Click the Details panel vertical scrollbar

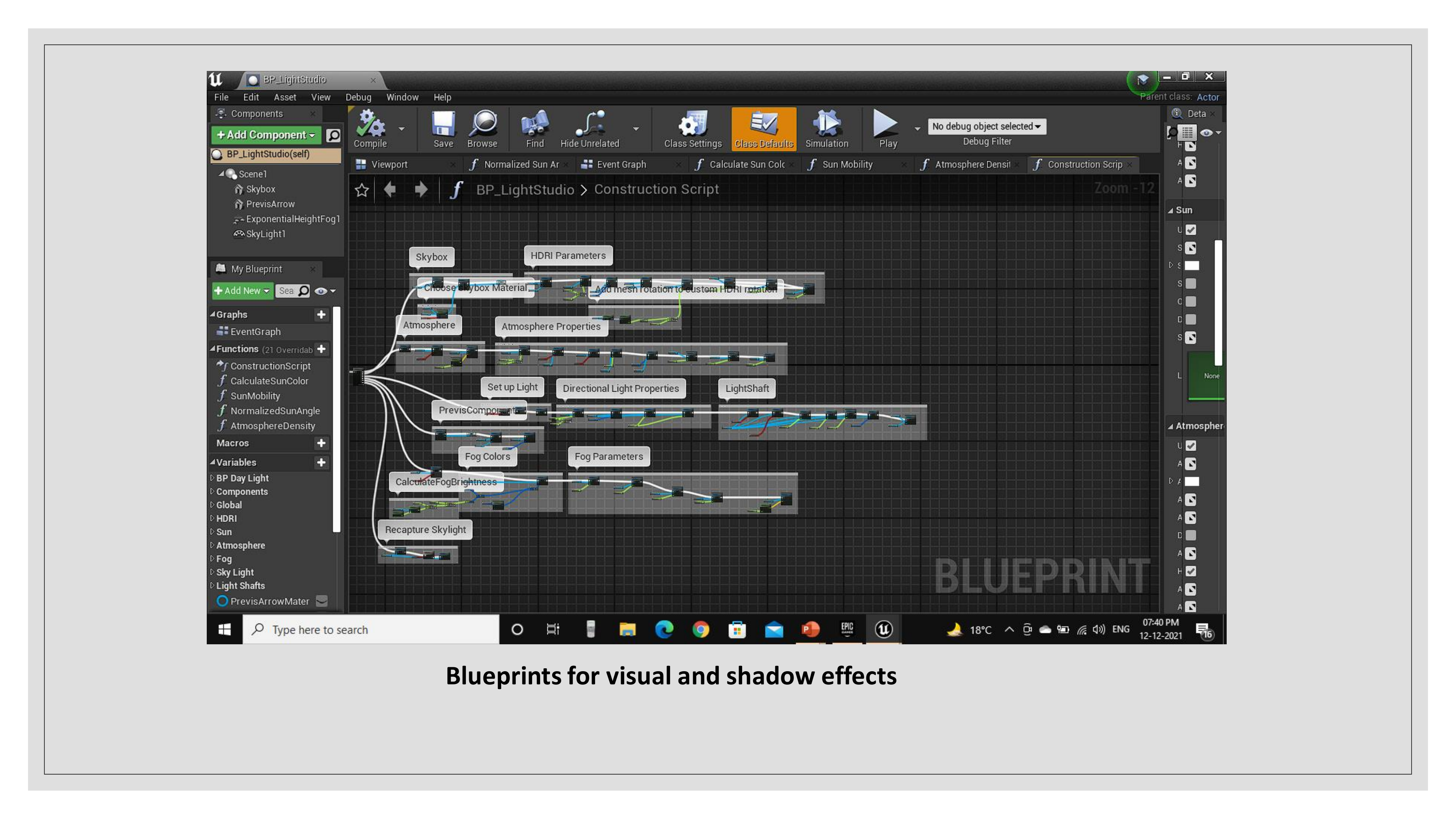point(1218,302)
